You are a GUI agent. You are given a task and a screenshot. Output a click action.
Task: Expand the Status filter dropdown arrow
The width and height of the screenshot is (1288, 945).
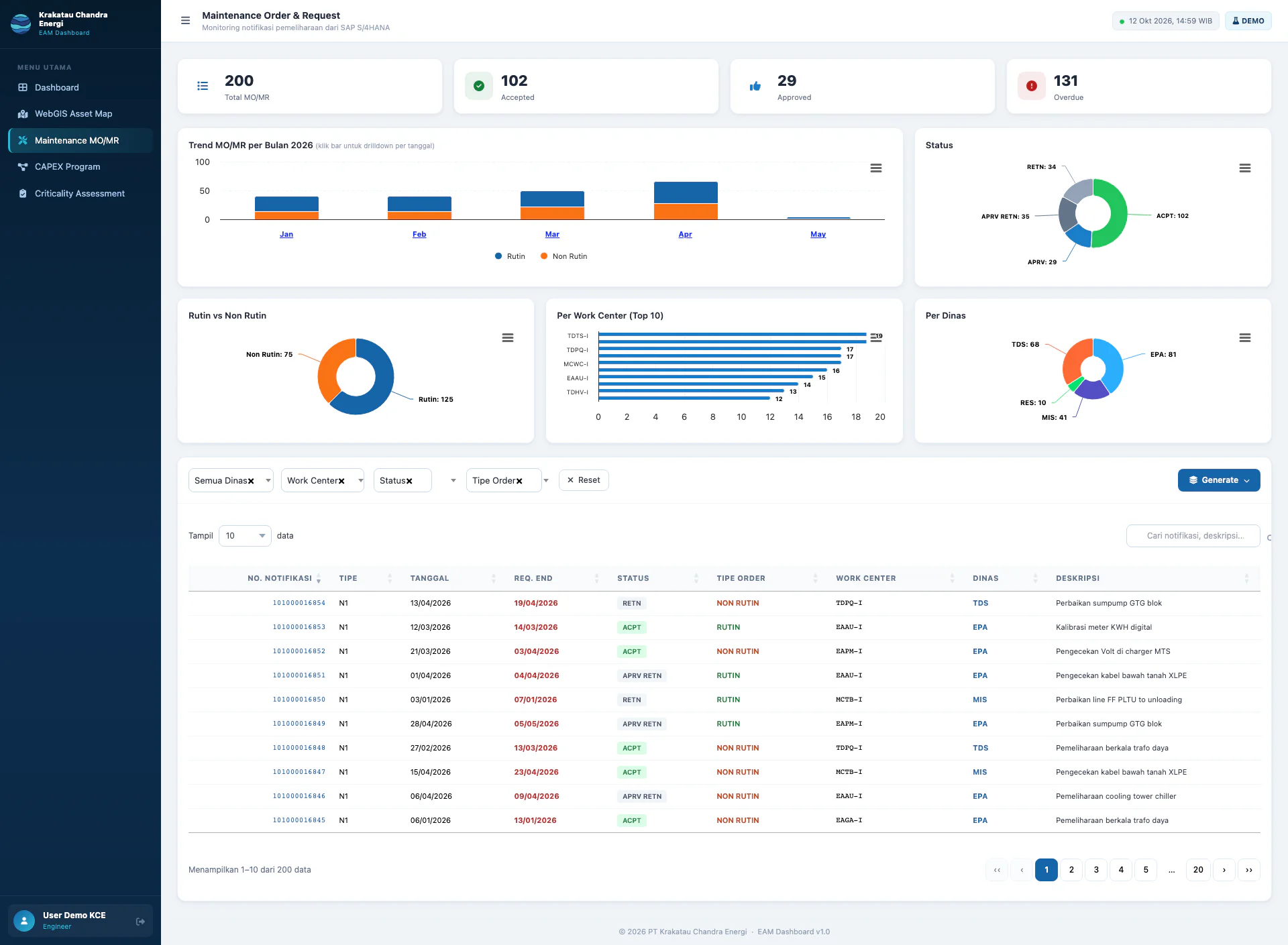(x=453, y=481)
